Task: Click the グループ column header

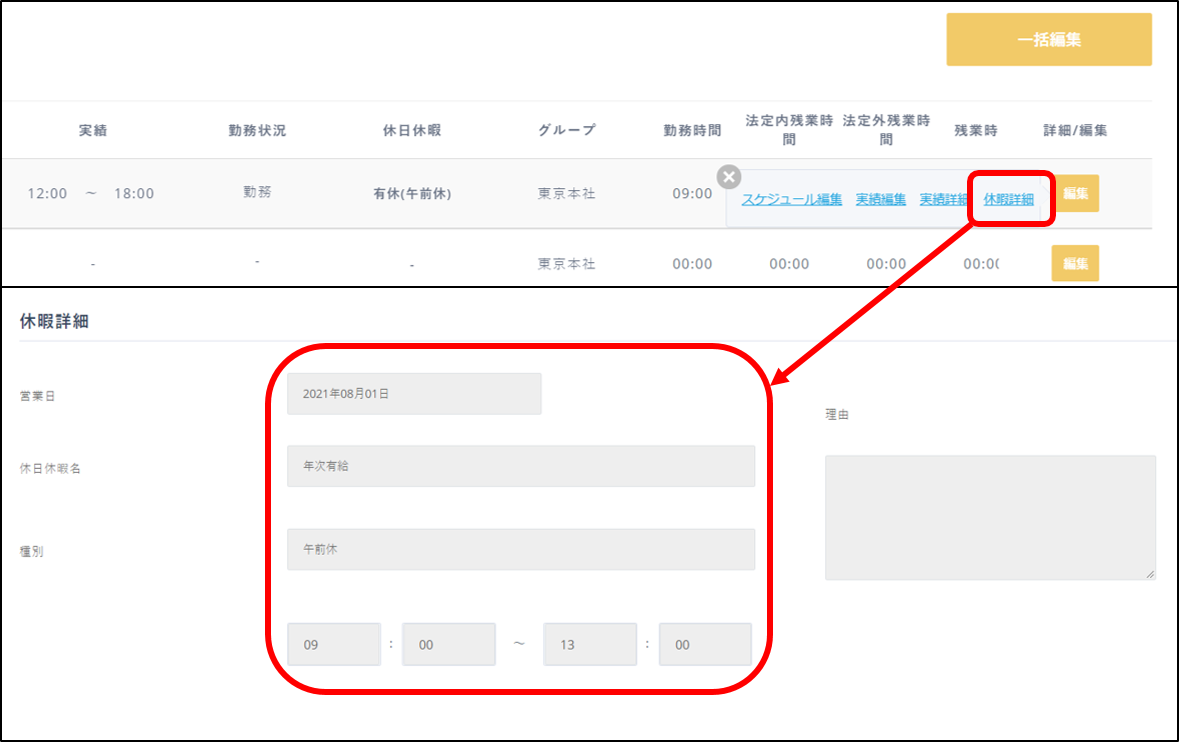Action: 566,131
